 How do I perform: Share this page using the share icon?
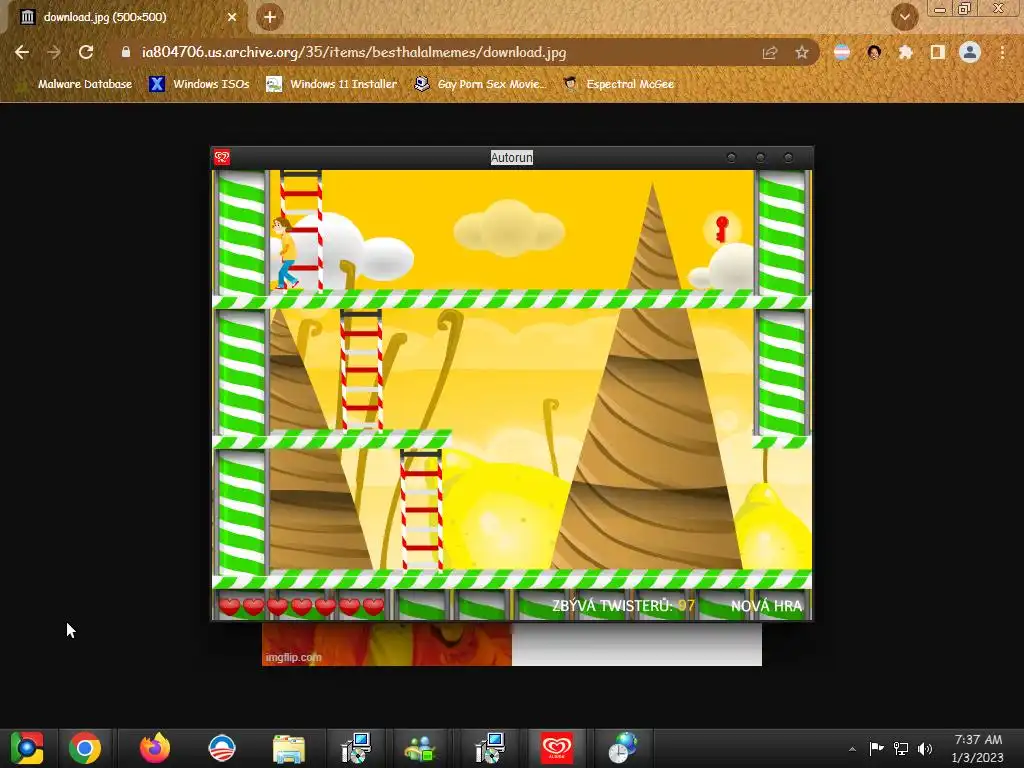coord(770,53)
